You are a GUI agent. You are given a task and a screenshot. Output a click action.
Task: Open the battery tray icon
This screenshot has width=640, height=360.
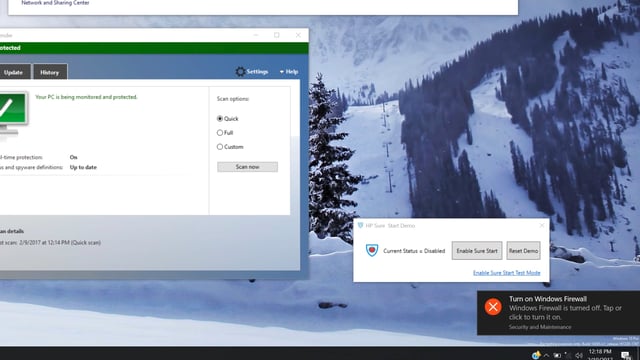pyautogui.click(x=557, y=355)
